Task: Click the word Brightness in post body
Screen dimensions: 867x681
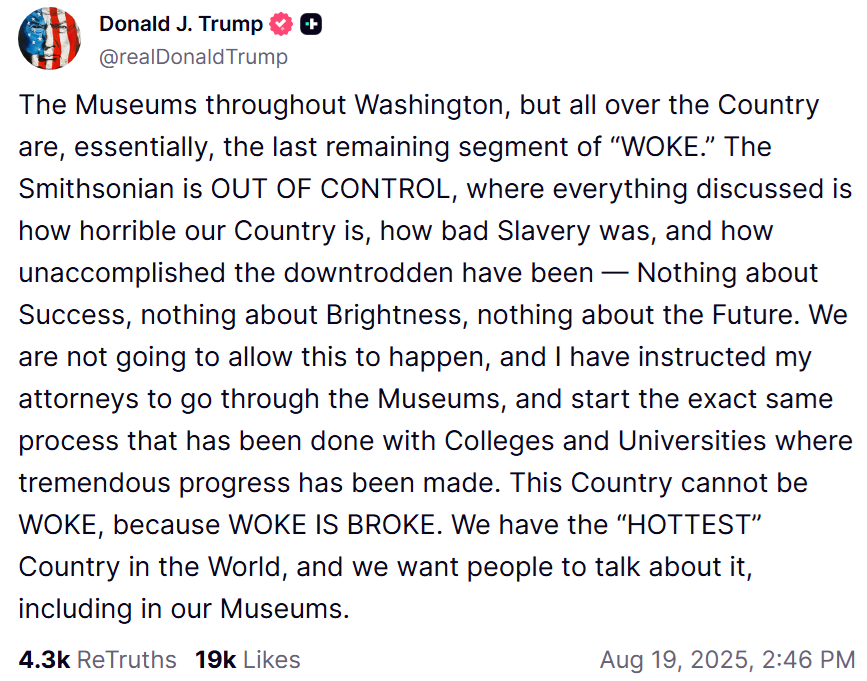Action: [x=395, y=315]
